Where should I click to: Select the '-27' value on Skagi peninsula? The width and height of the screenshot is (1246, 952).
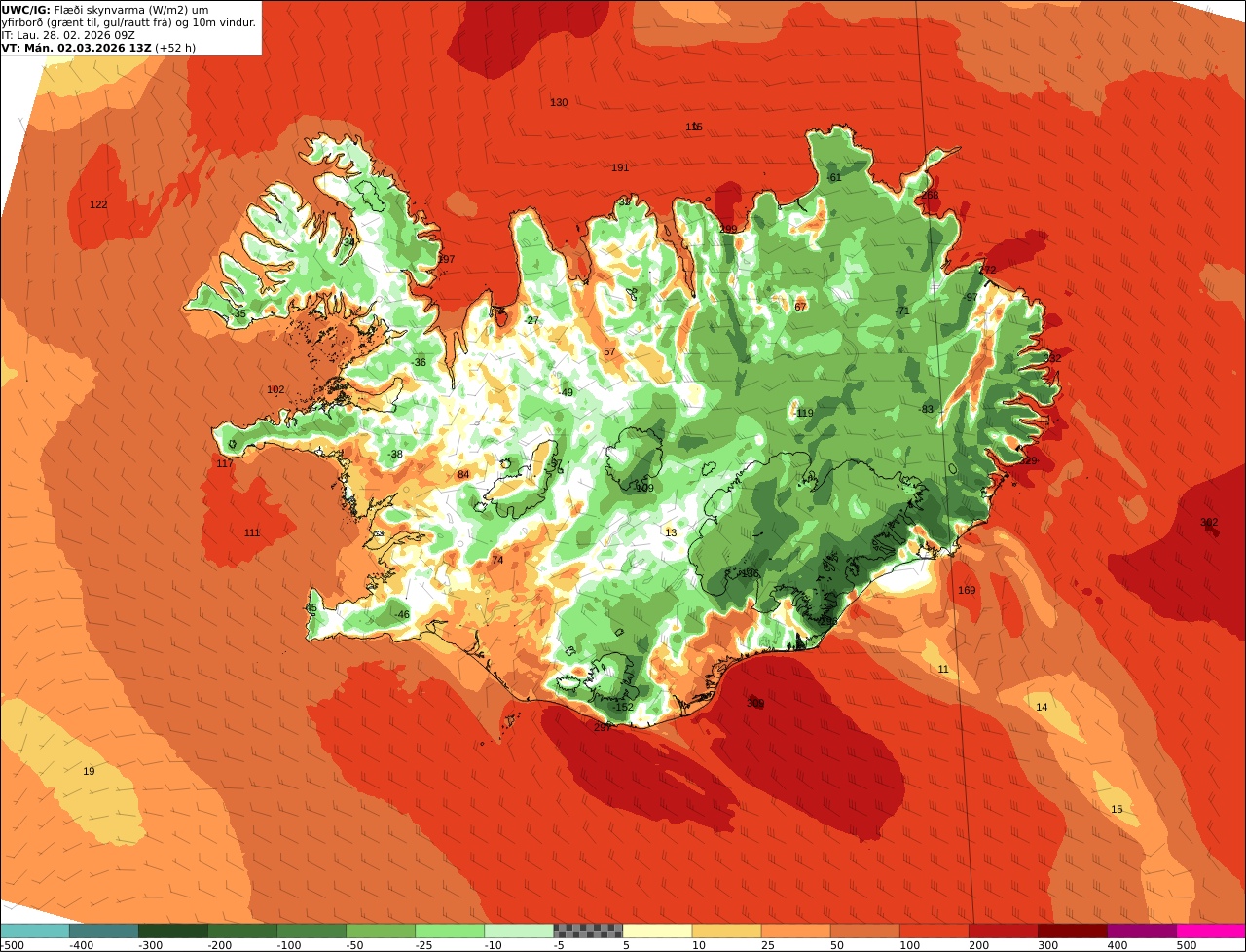click(x=531, y=321)
